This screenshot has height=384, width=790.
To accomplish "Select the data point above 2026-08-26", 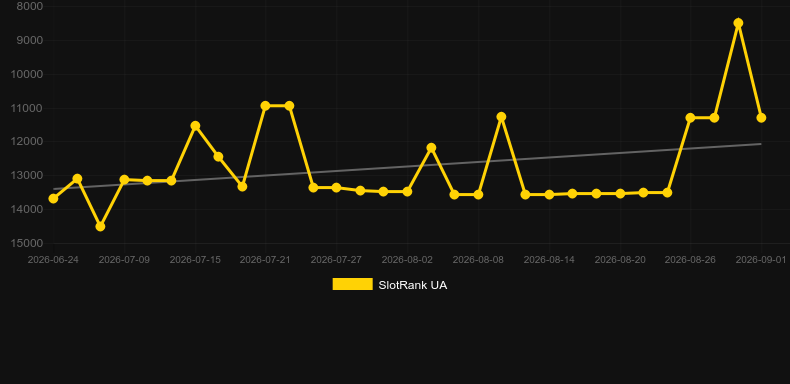I will (690, 117).
